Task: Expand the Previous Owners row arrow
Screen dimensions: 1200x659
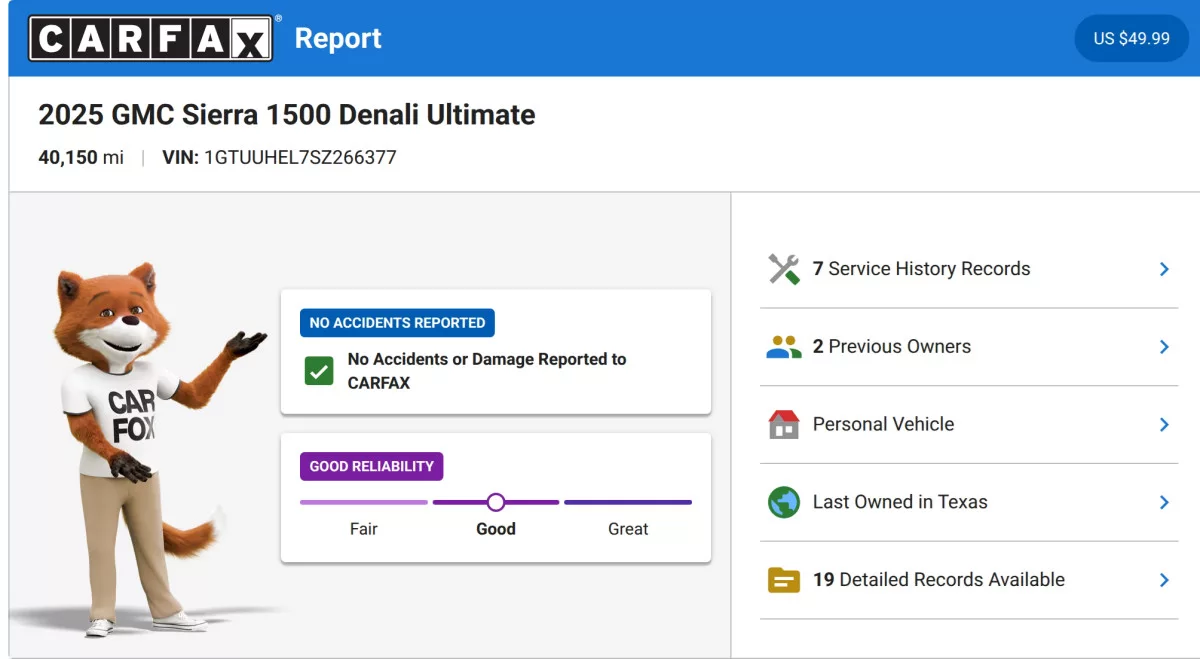Action: point(1164,347)
